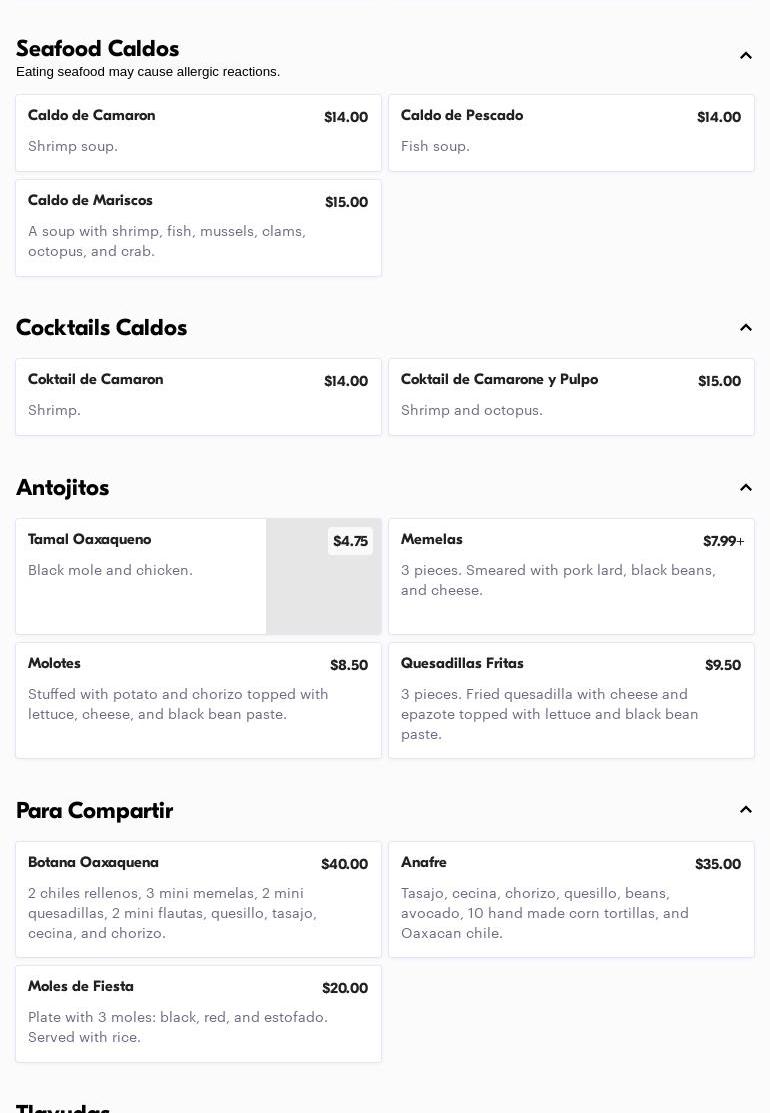Select the Quesadillas Fritas item
Viewport: 770px width, 1113px height.
pyautogui.click(x=571, y=700)
